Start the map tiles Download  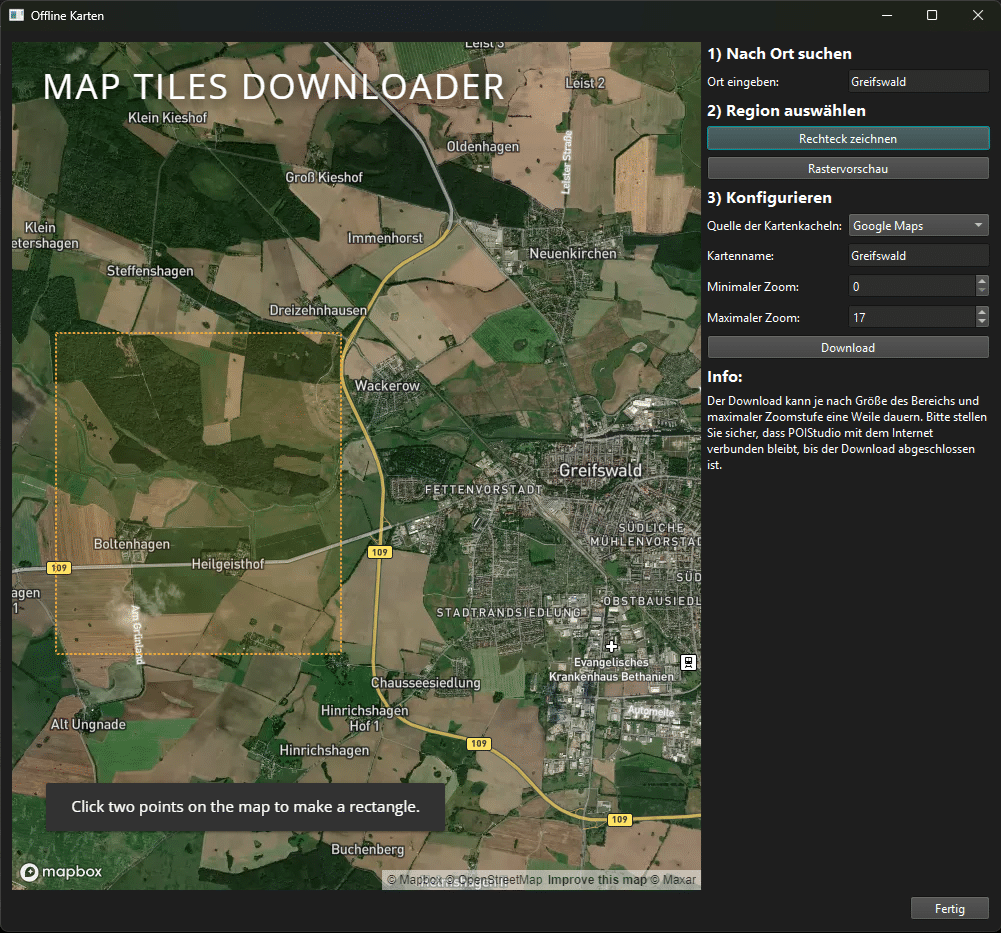pos(848,348)
